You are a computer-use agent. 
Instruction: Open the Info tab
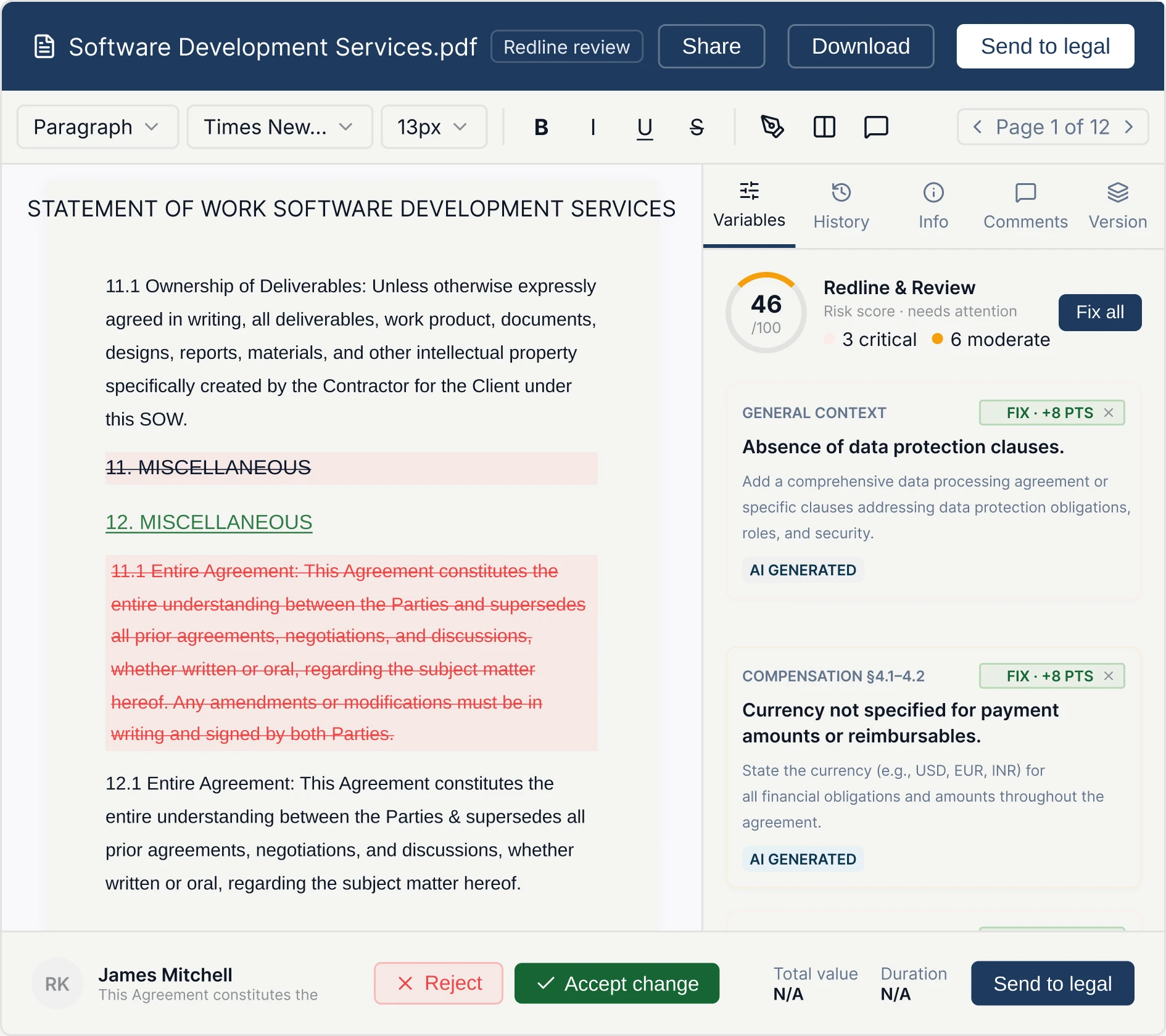[x=933, y=206]
